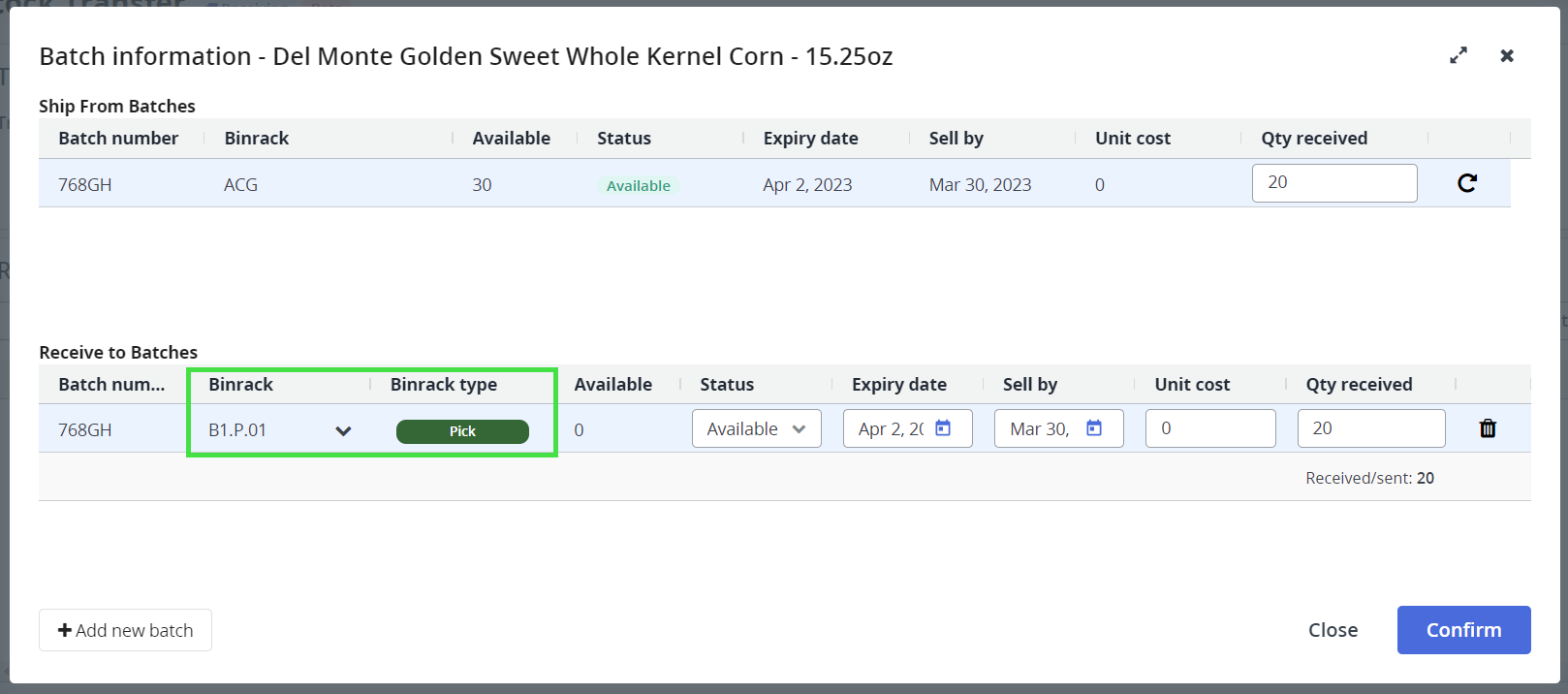1568x694 pixels.
Task: Select the ship from batch row 768GH ACG
Action: coord(388,184)
